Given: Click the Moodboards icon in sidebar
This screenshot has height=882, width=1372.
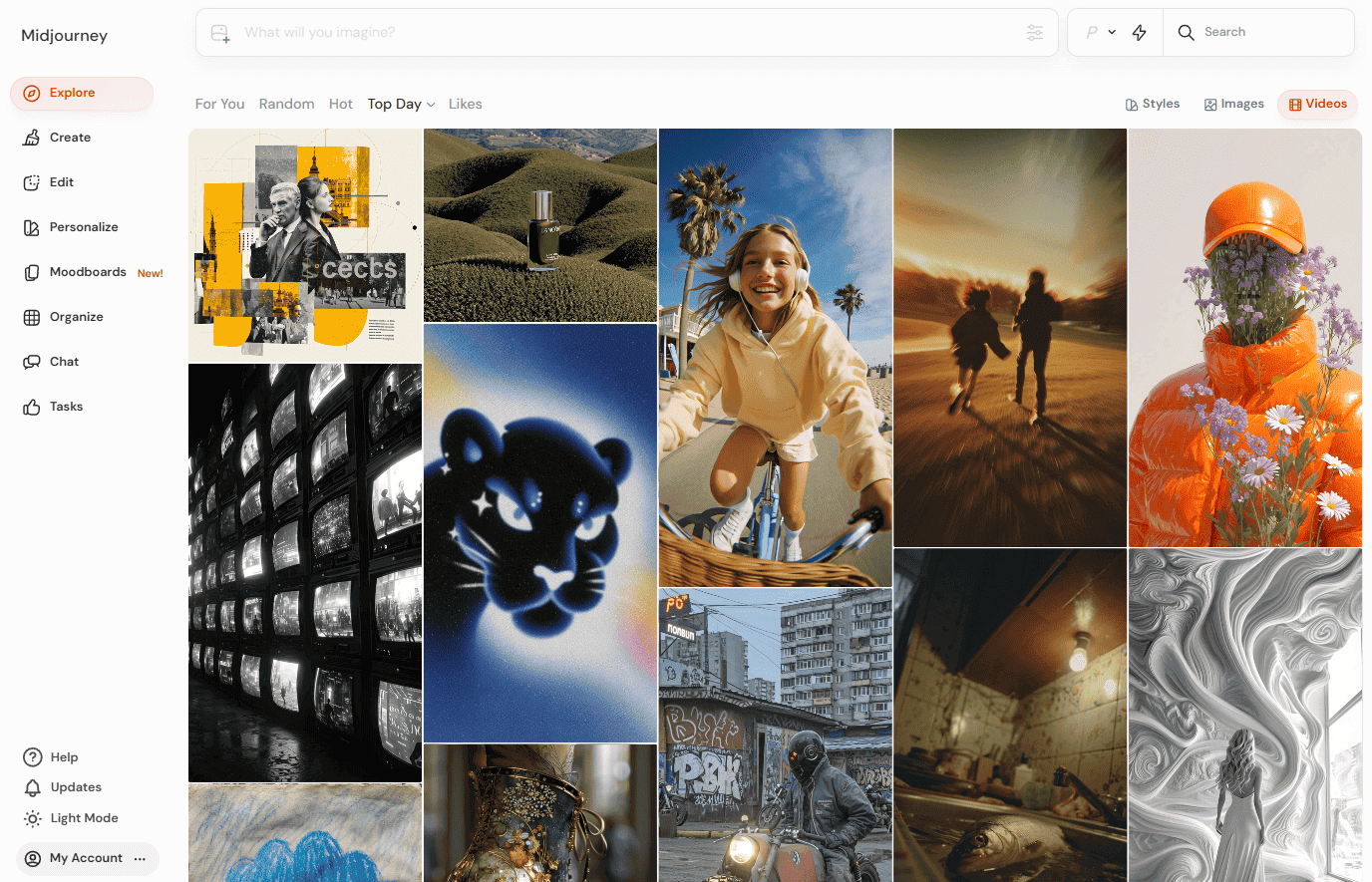Looking at the screenshot, I should 32,272.
